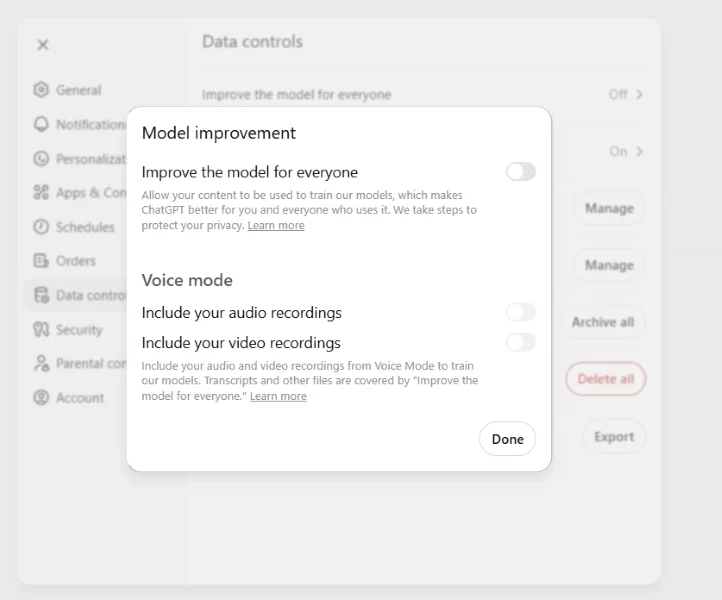This screenshot has width=722, height=600.
Task: Click the 'Off' status text
Action: (617, 94)
